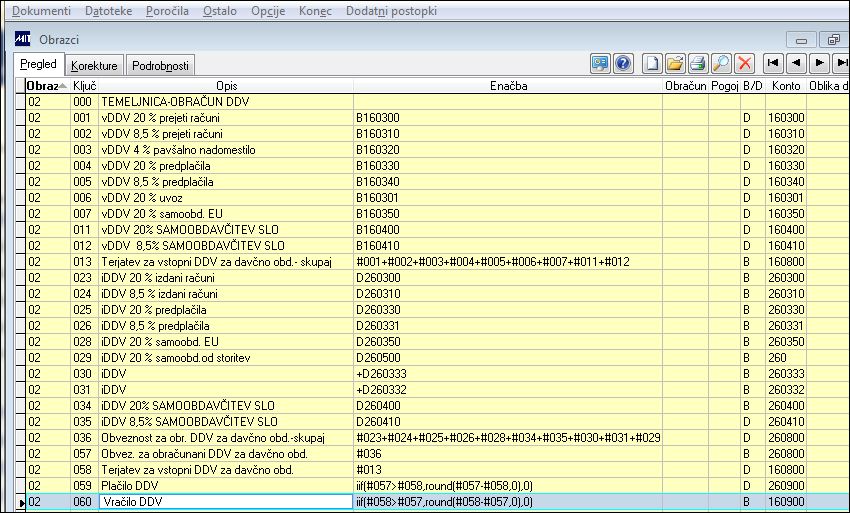Print using the printer icon

point(698,64)
